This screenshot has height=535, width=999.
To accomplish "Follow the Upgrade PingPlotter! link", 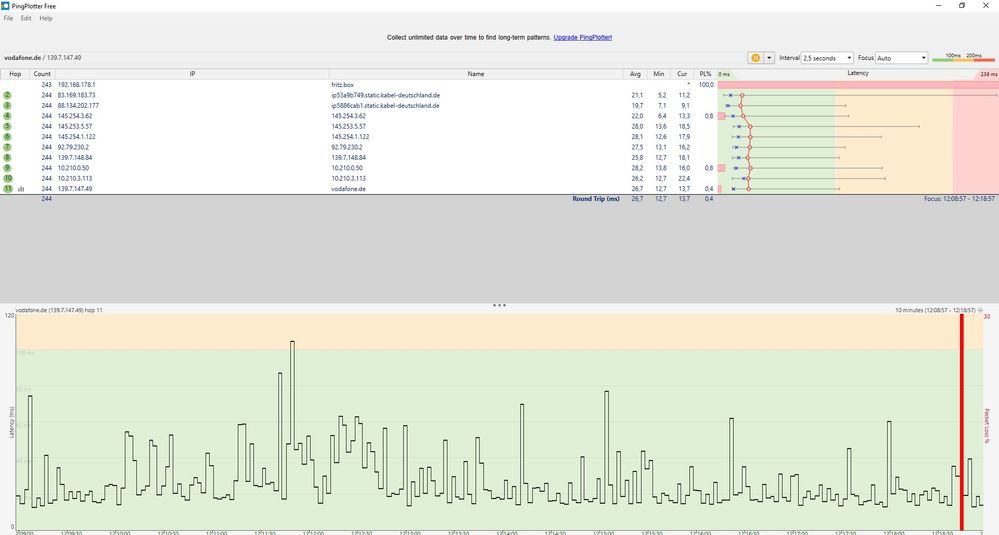I will (582, 38).
